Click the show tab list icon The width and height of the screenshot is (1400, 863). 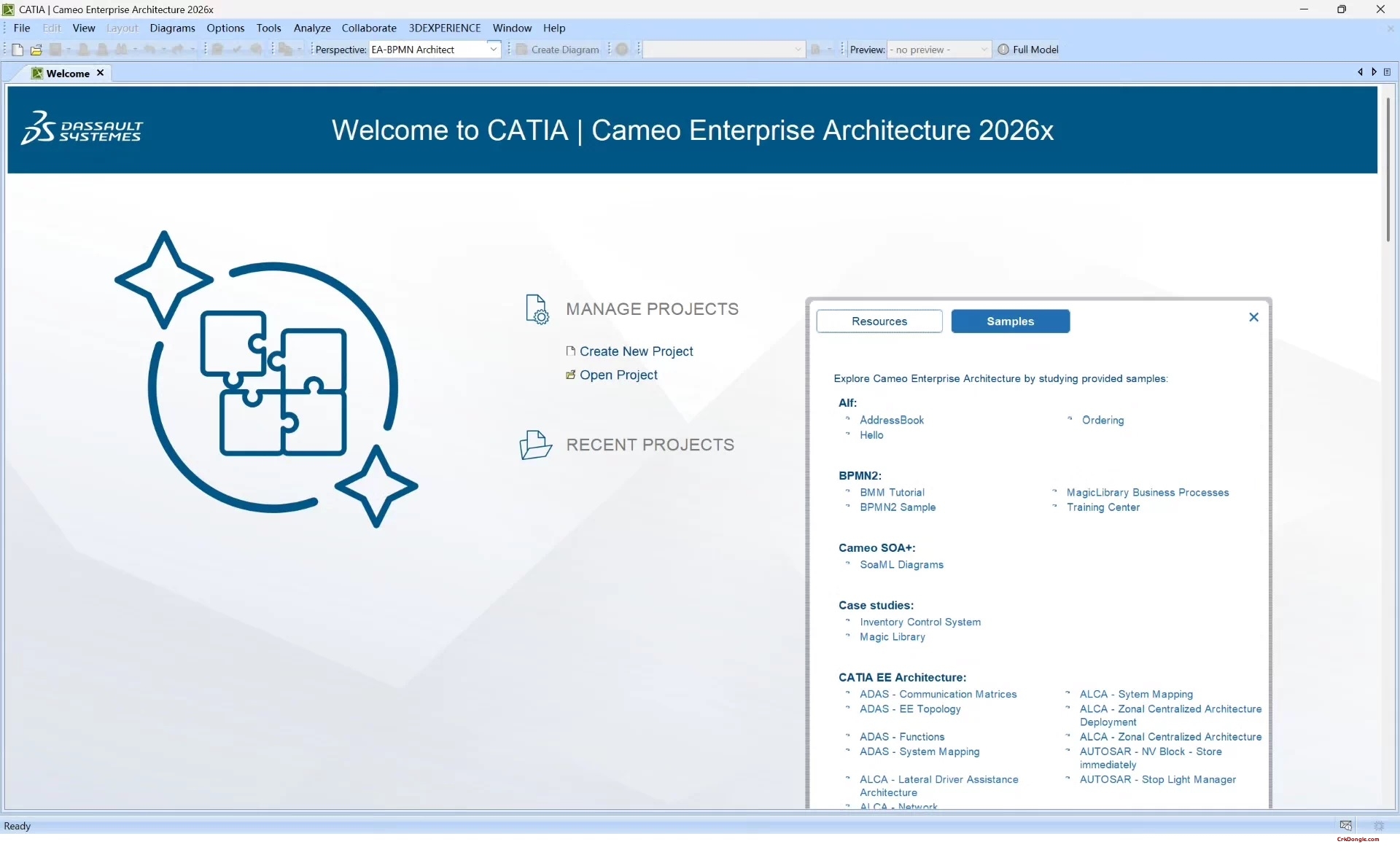[x=1387, y=72]
